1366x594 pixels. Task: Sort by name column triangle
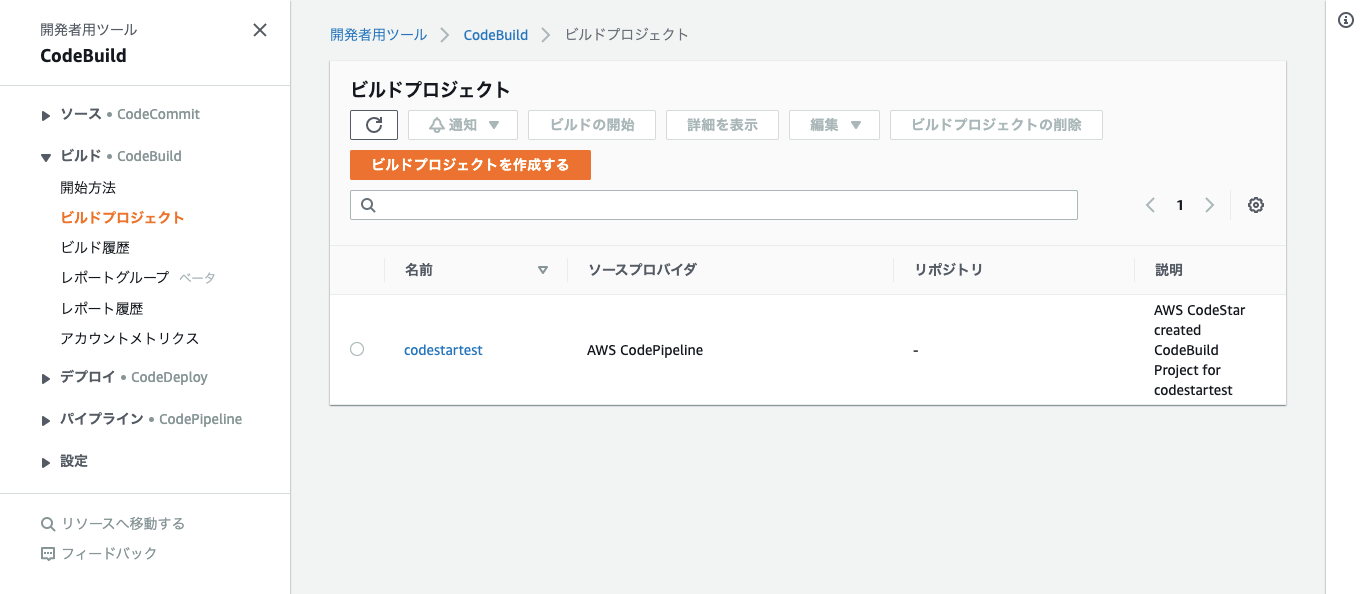pos(543,270)
